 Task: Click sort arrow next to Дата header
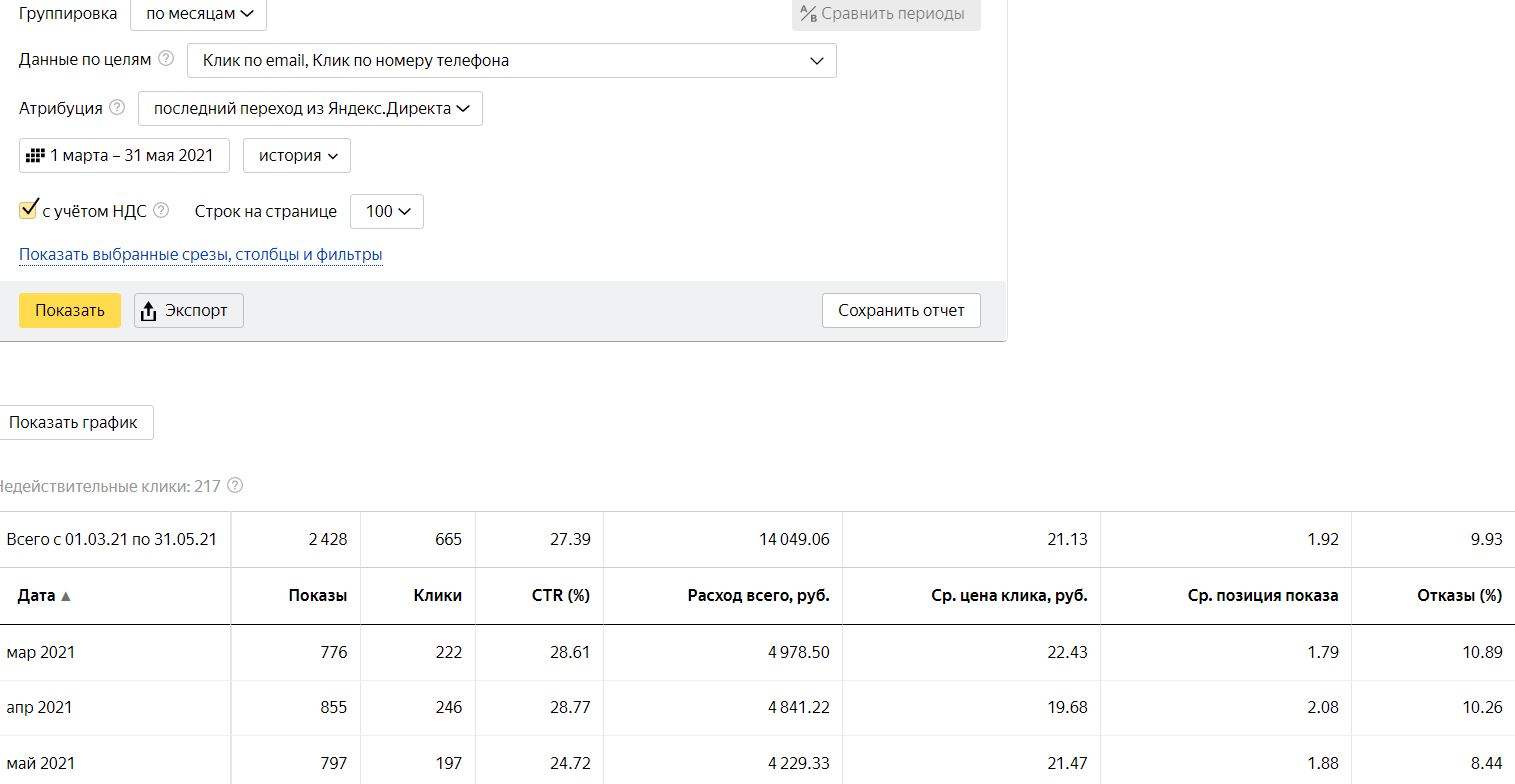coord(66,596)
